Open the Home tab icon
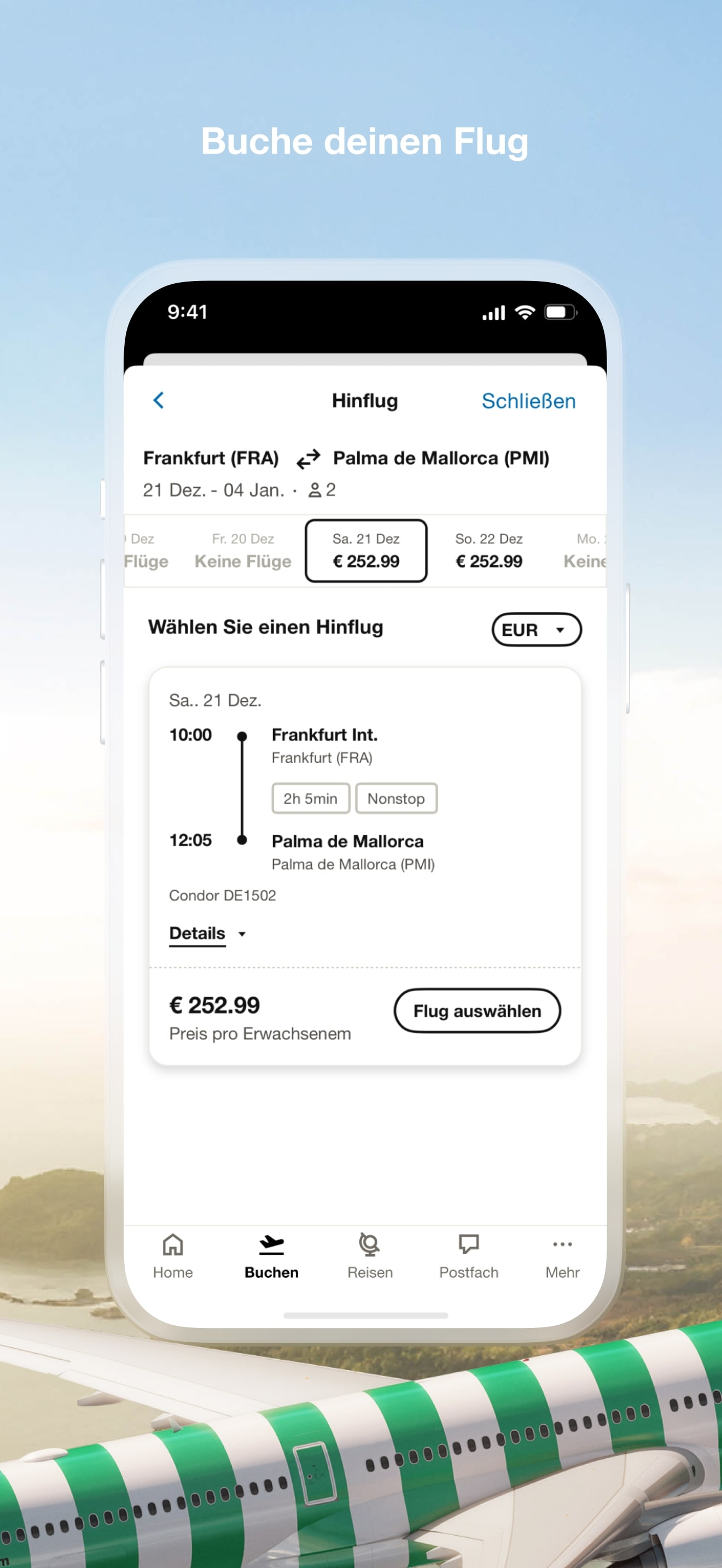 click(x=173, y=1245)
